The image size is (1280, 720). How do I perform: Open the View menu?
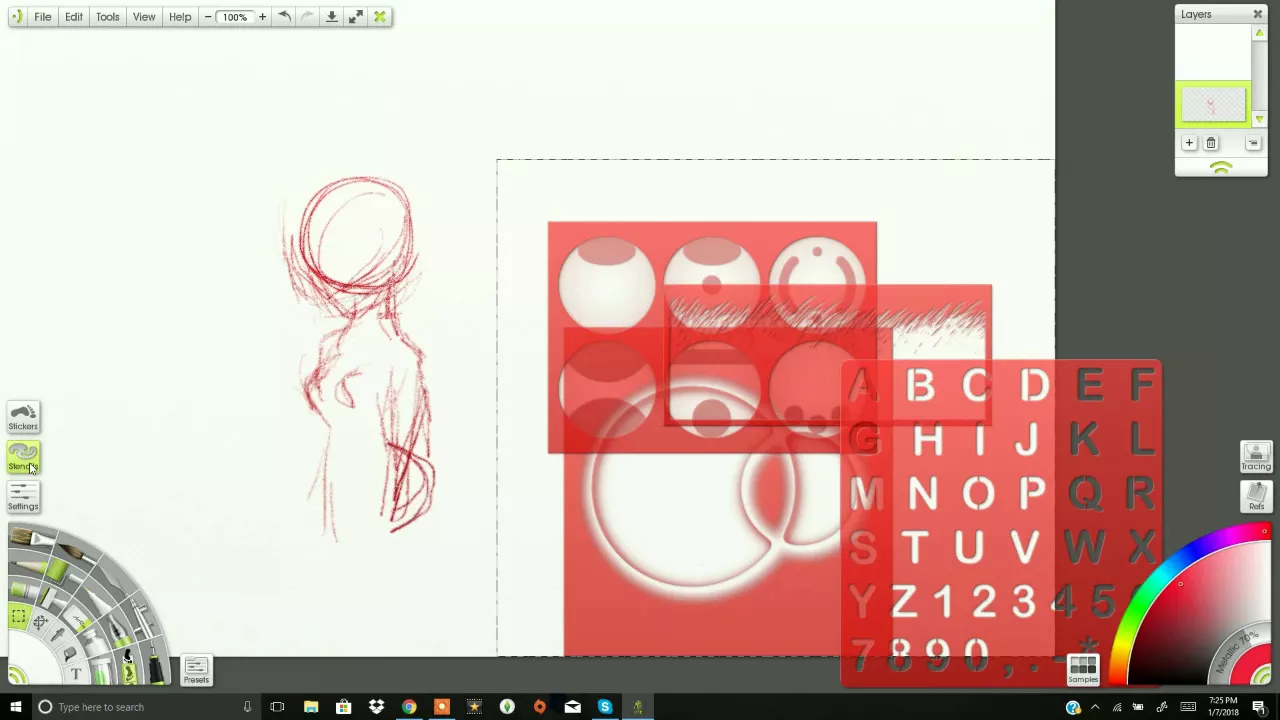point(144,17)
